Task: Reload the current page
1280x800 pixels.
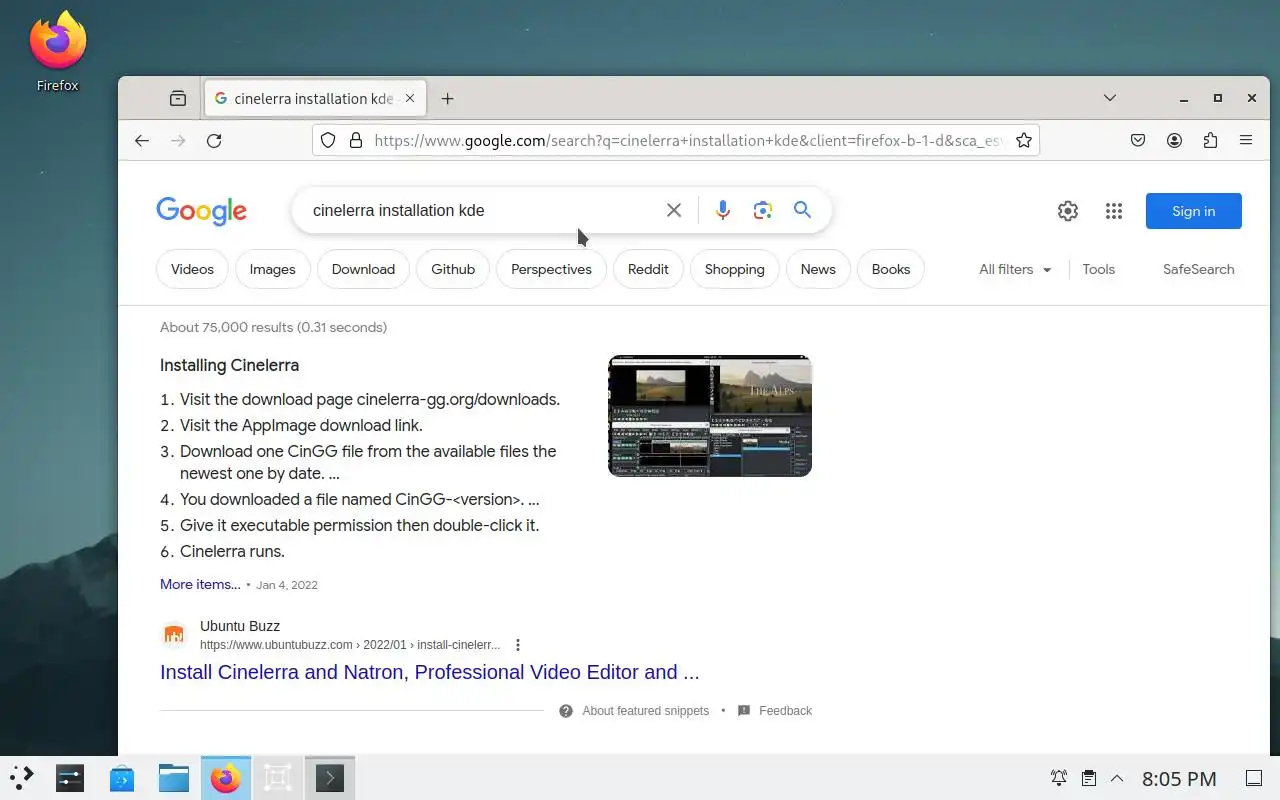Action: pos(214,141)
